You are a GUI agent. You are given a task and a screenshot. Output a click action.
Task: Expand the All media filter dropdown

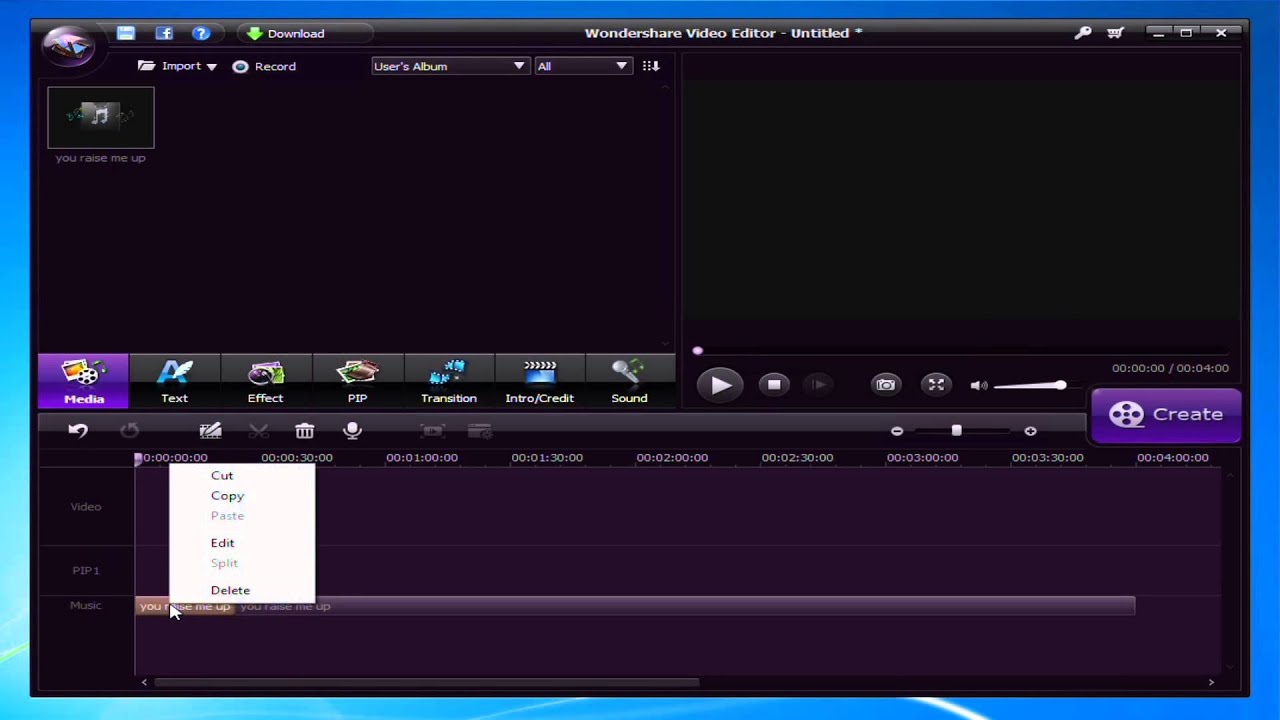[x=583, y=66]
